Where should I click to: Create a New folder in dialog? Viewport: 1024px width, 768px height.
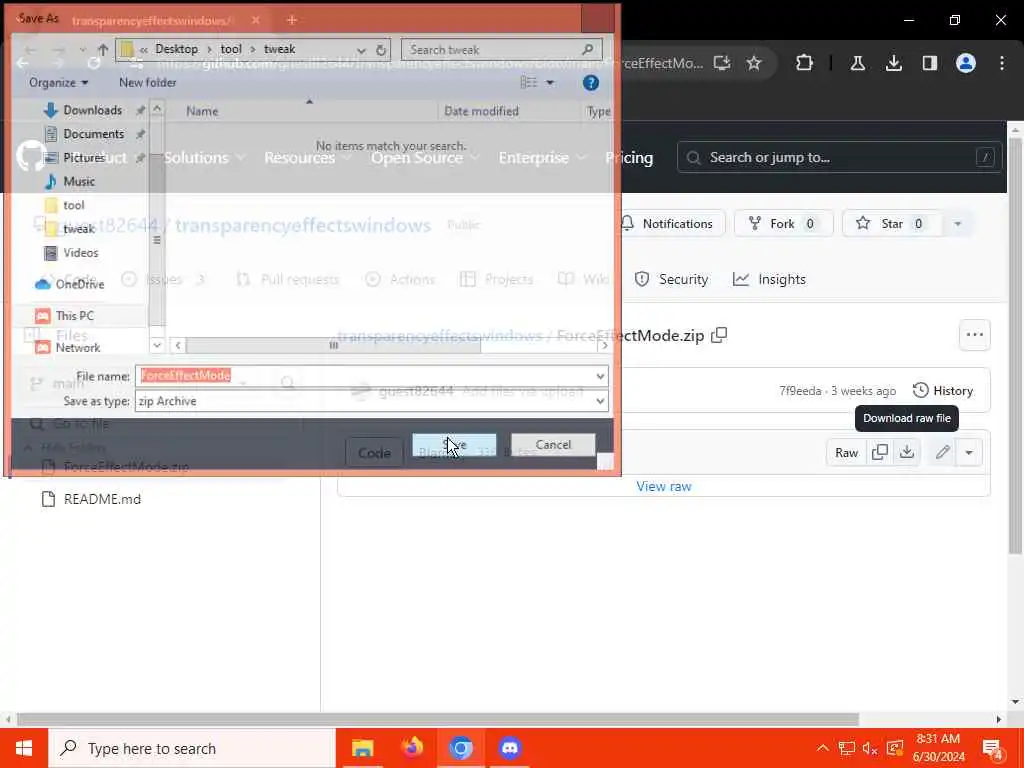click(148, 82)
